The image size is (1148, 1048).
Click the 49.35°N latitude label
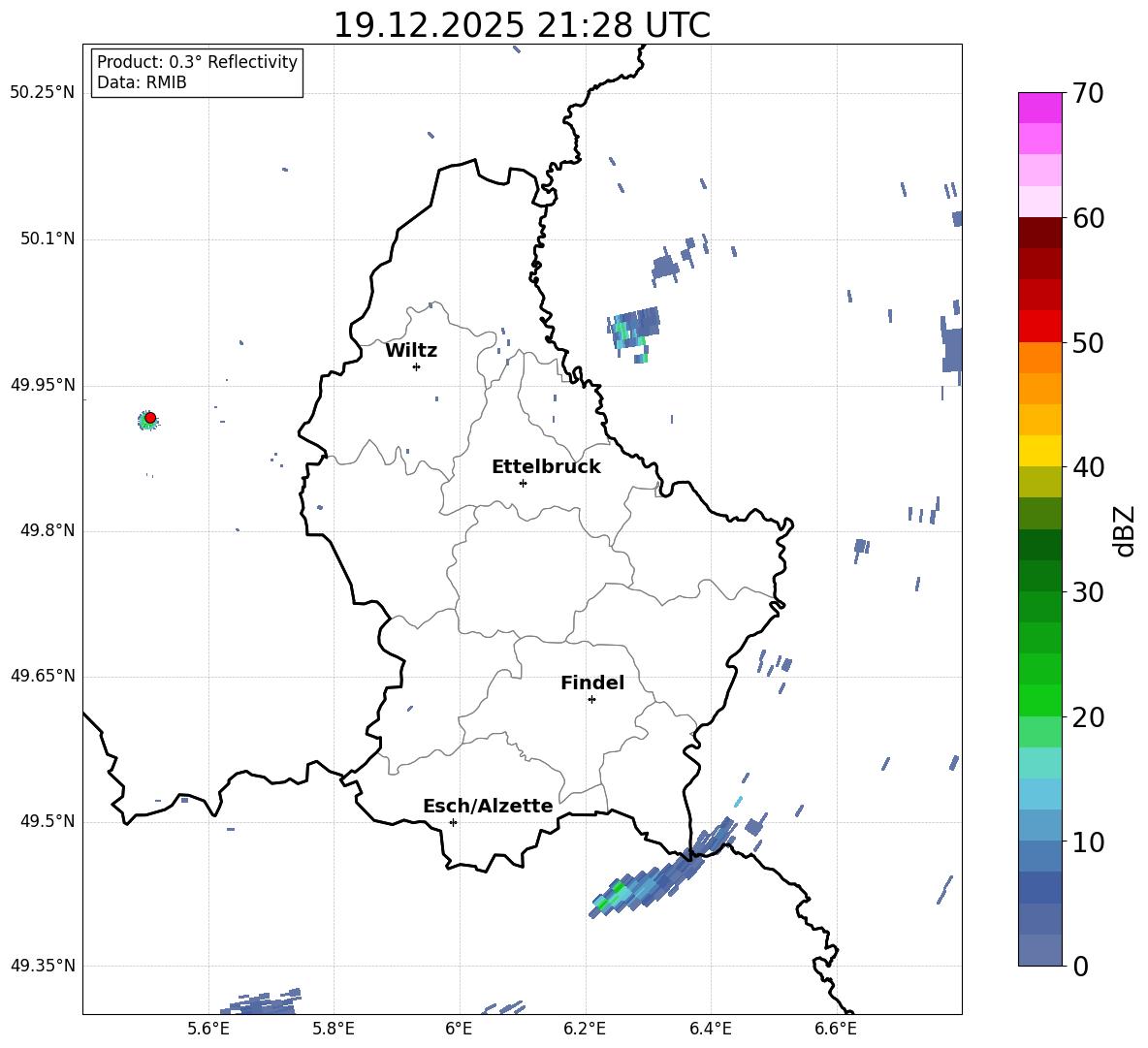pos(43,966)
